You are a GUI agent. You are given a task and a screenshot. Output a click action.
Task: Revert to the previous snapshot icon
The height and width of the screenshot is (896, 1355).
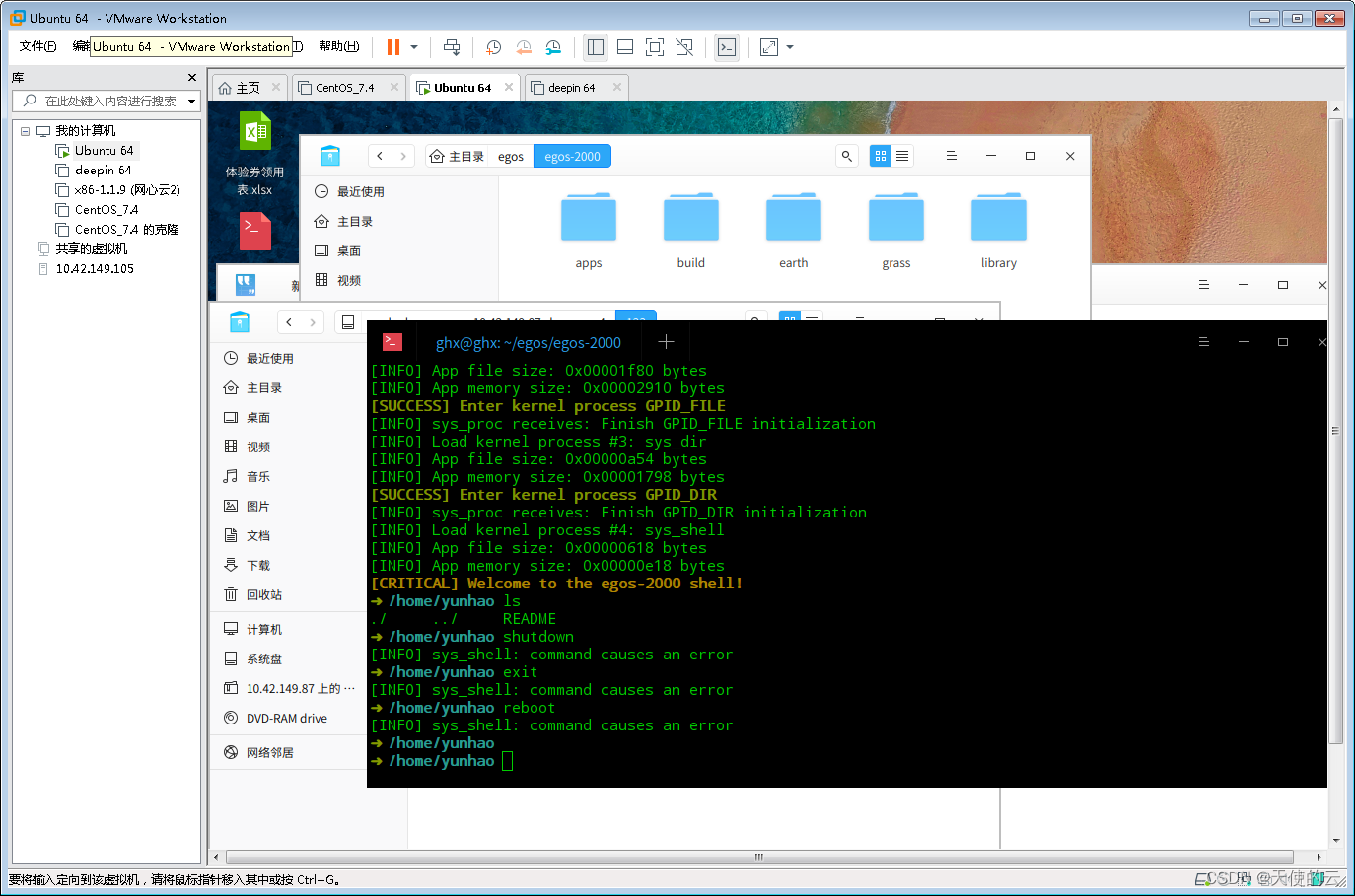coord(524,47)
